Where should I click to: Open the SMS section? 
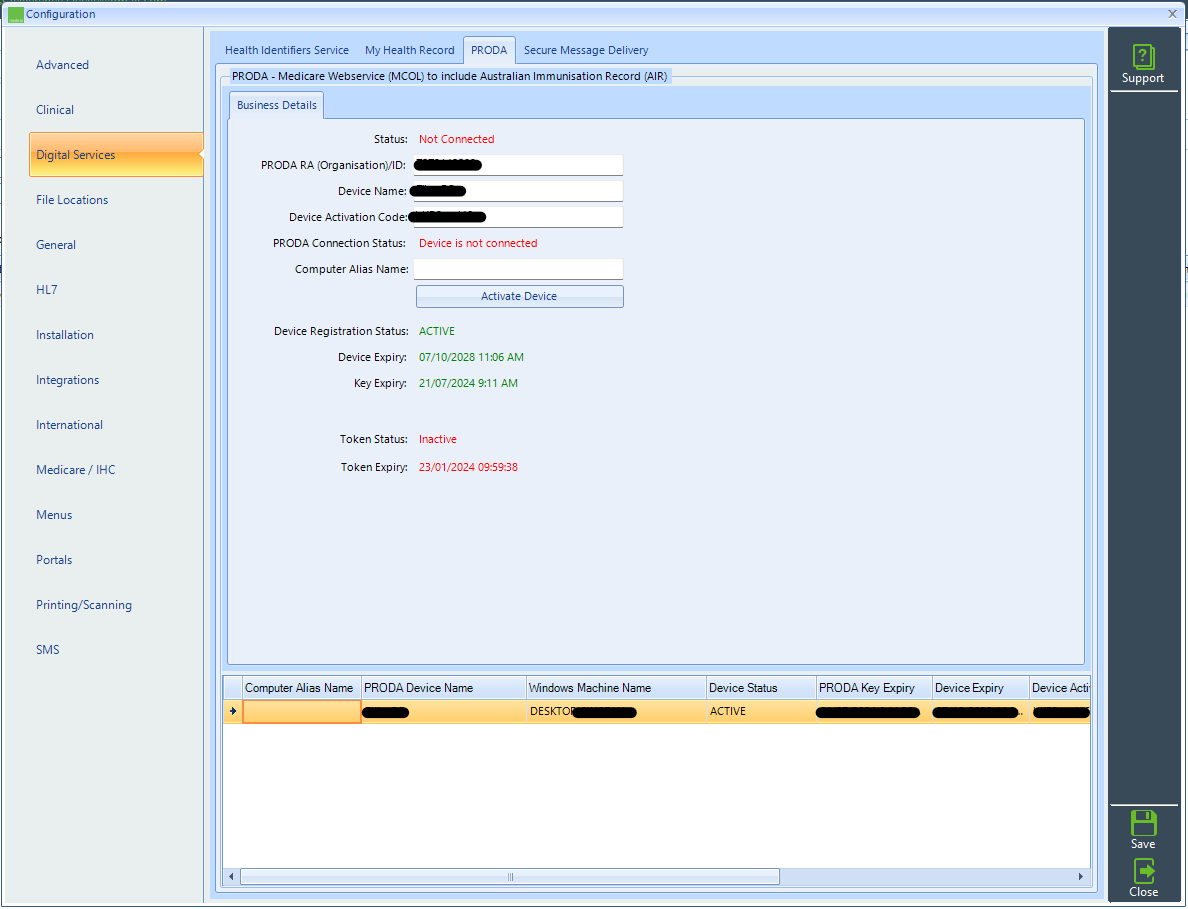pyautogui.click(x=48, y=650)
